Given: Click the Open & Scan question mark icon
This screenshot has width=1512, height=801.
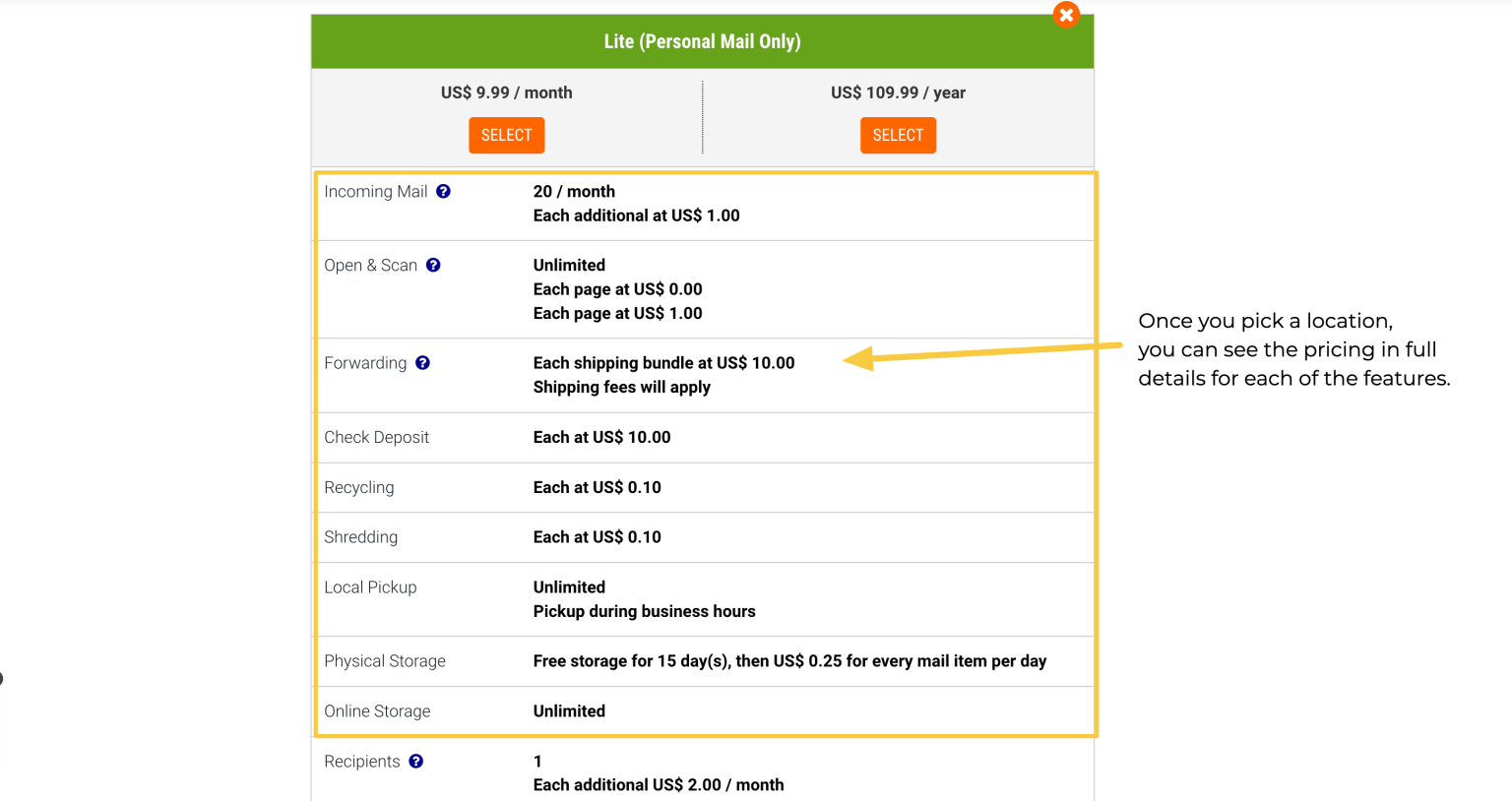Looking at the screenshot, I should [x=433, y=265].
